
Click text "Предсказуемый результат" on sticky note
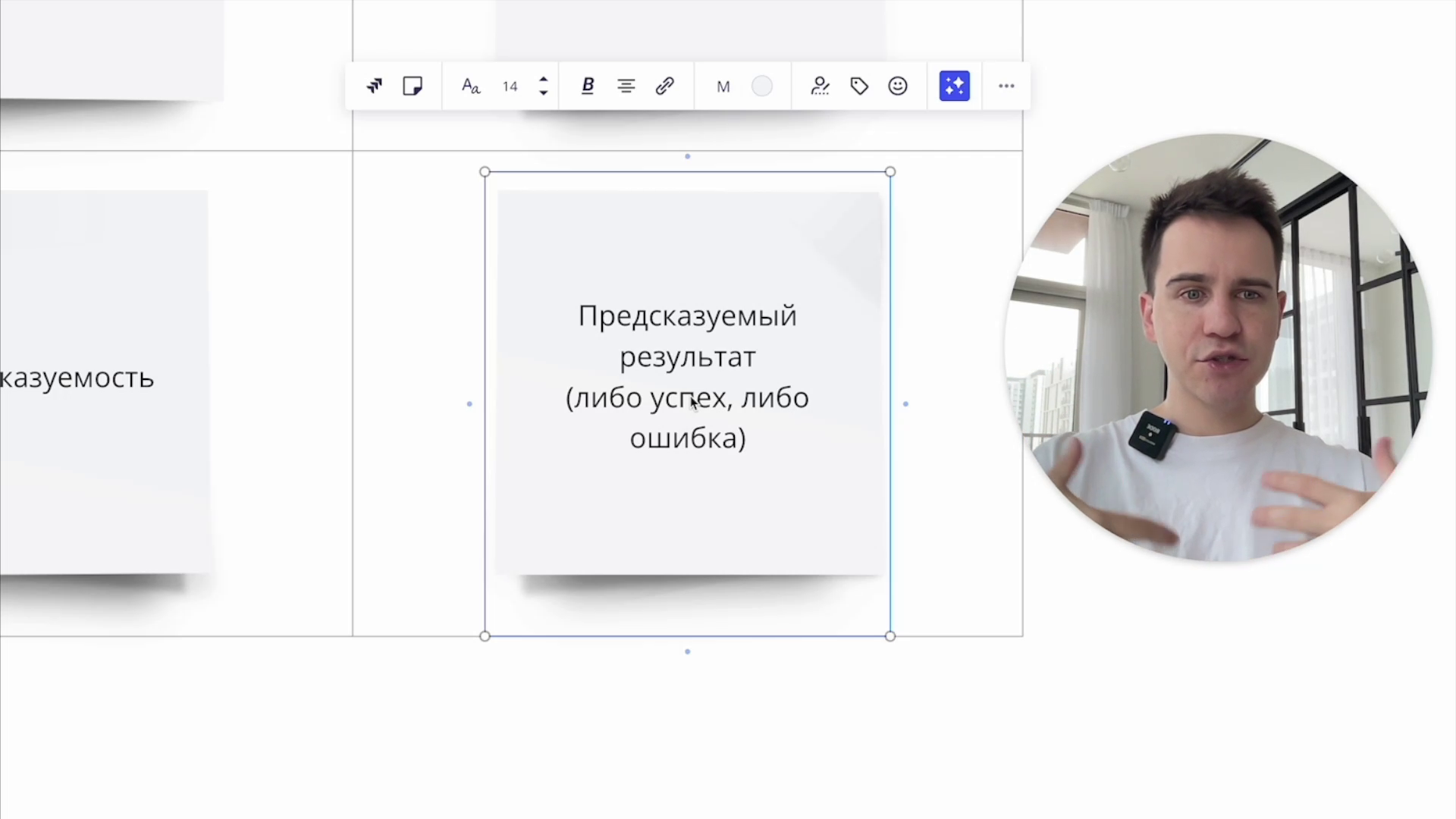[x=688, y=336]
